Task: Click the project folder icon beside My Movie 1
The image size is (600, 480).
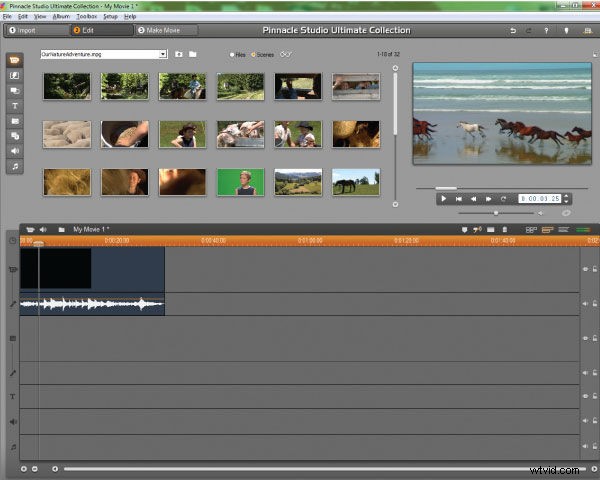Action: [x=61, y=229]
